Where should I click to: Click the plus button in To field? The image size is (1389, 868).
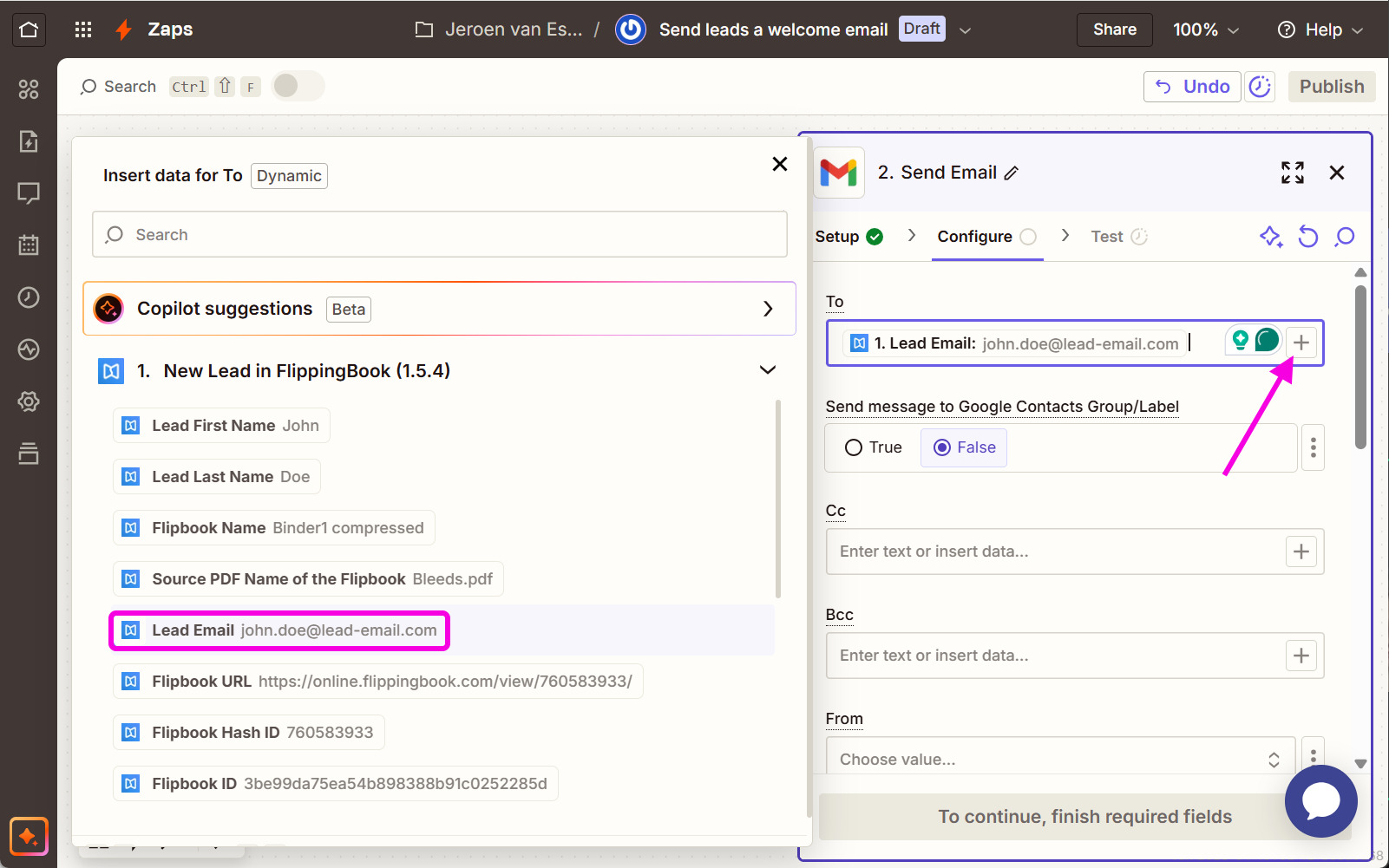coord(1301,343)
